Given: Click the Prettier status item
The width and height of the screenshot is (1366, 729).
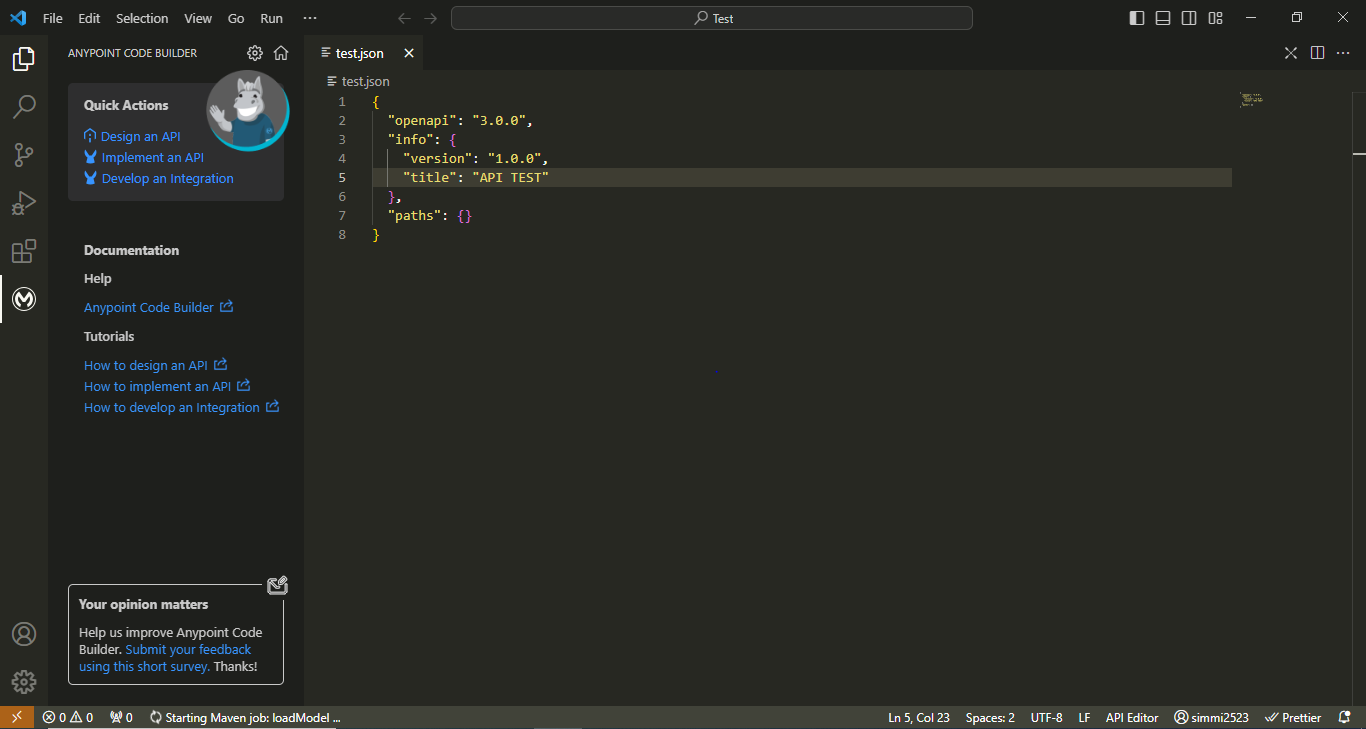Looking at the screenshot, I should (1293, 717).
